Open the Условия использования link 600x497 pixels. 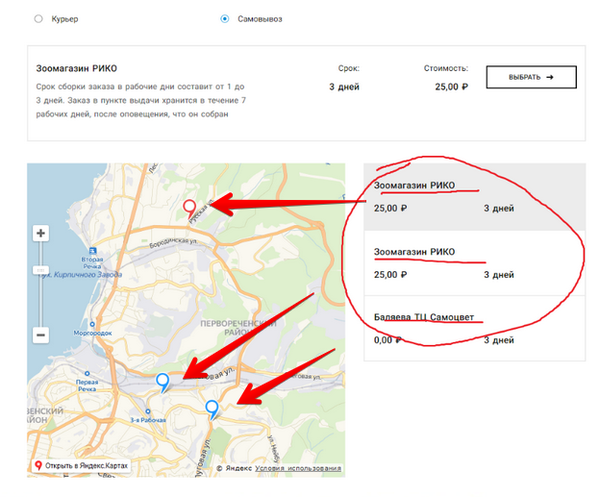[298, 468]
